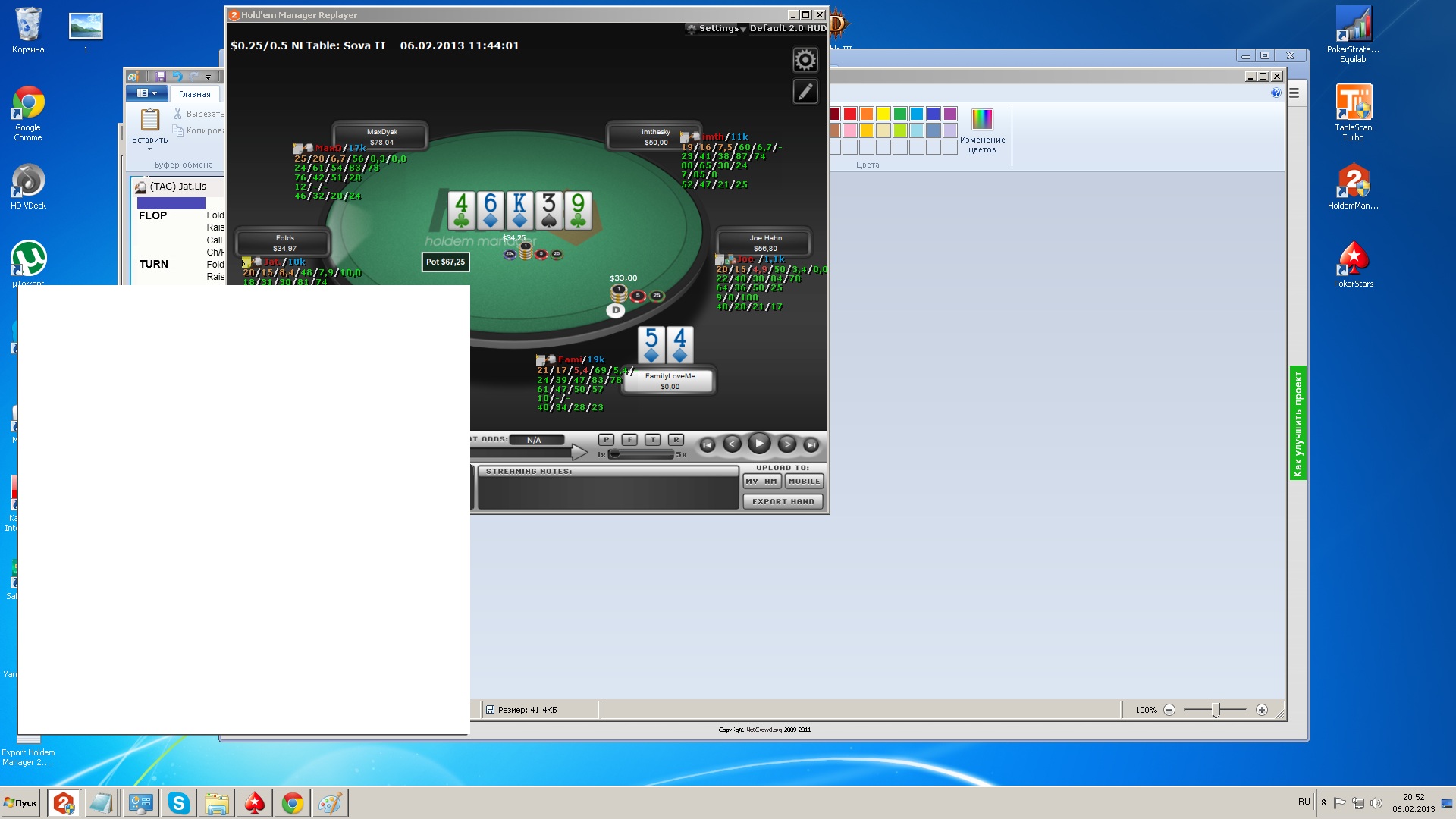
Task: Click the Вставить paste clipboard icon
Action: 150,120
